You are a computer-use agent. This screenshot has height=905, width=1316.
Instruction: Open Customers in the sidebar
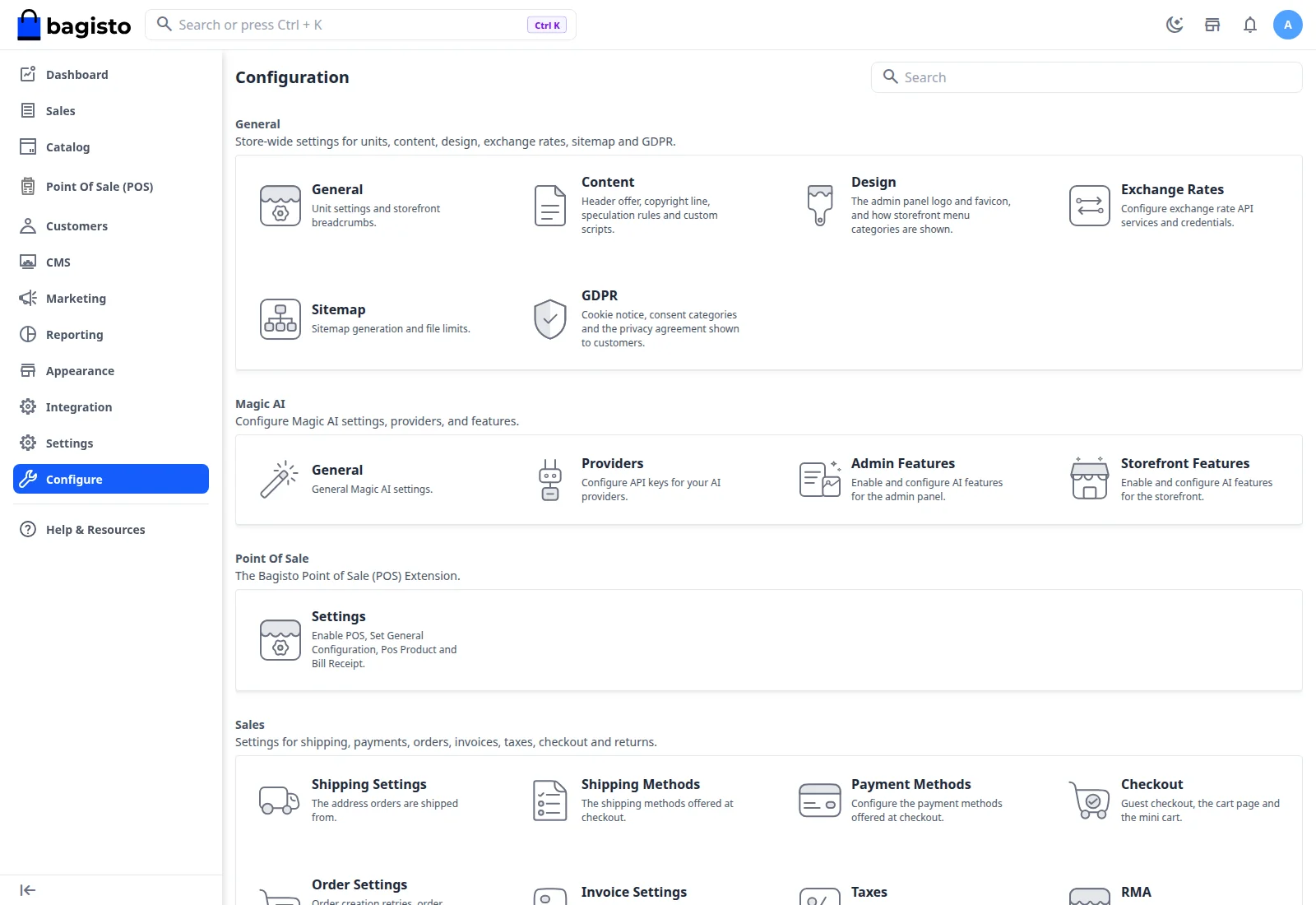click(x=111, y=225)
